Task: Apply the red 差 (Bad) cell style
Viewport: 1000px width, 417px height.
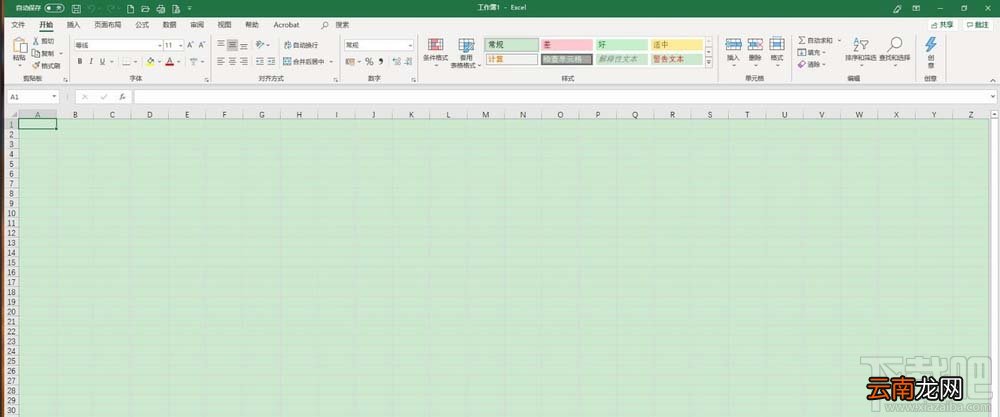Action: (x=567, y=45)
